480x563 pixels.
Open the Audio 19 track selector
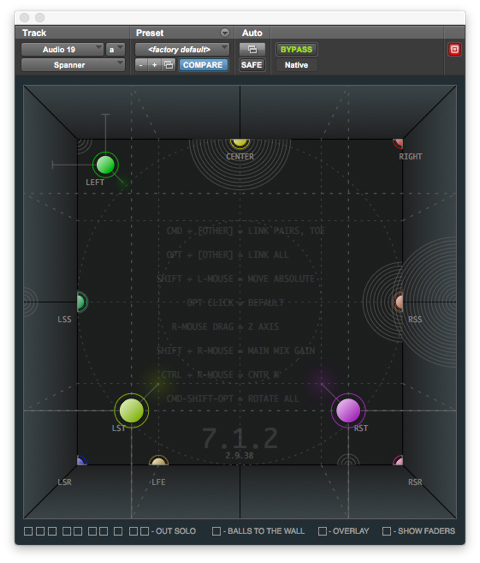62,49
